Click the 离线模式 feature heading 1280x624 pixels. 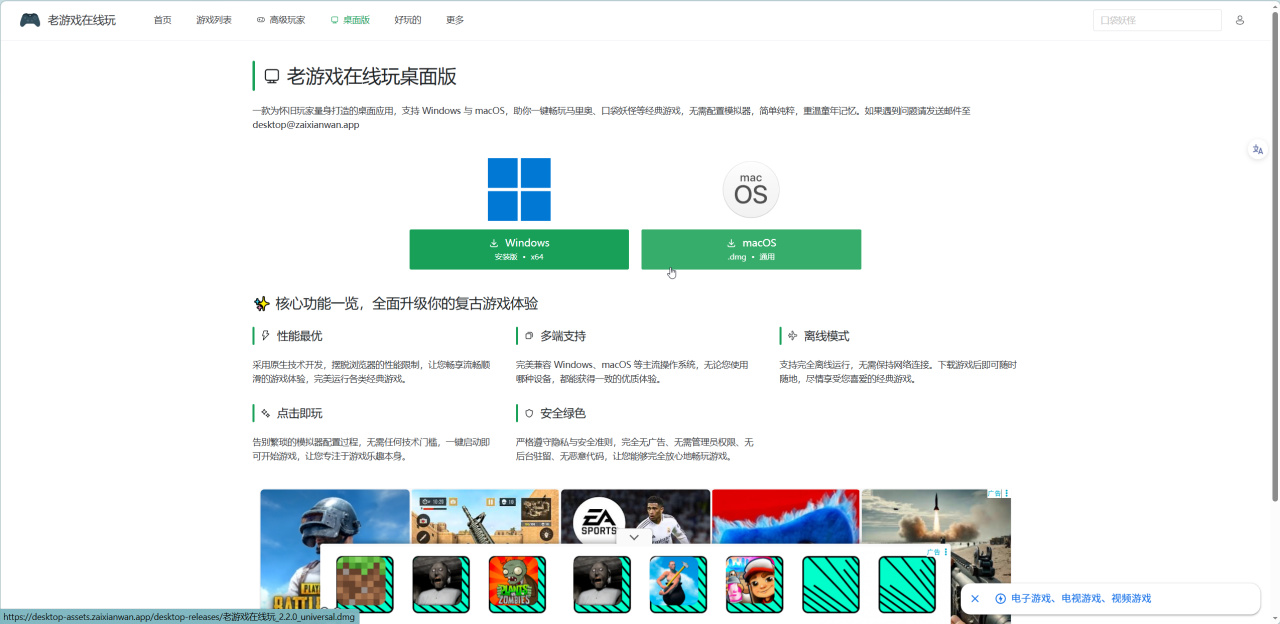click(x=826, y=336)
